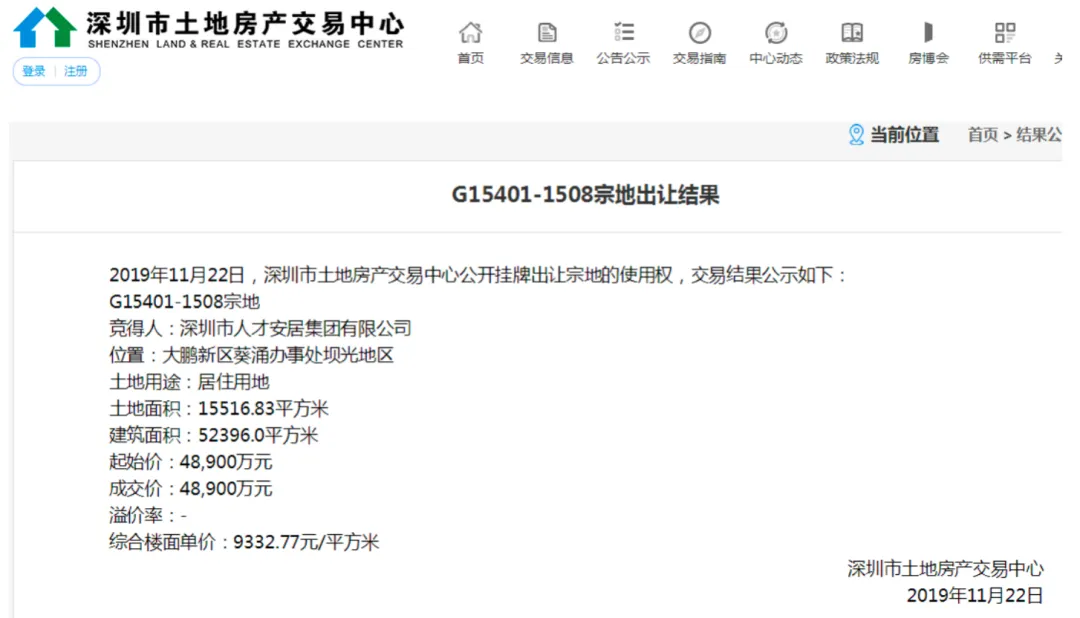Click the 登录 login link
Viewport: 1080px width, 618px height.
(x=34, y=71)
